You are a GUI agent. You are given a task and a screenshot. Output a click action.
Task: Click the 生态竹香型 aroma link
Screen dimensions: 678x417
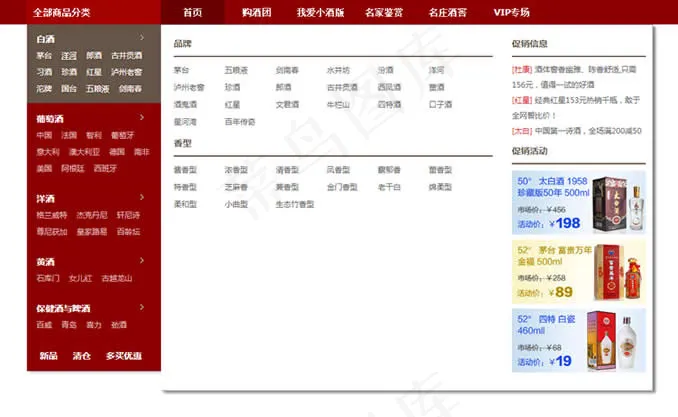pyautogui.click(x=295, y=204)
